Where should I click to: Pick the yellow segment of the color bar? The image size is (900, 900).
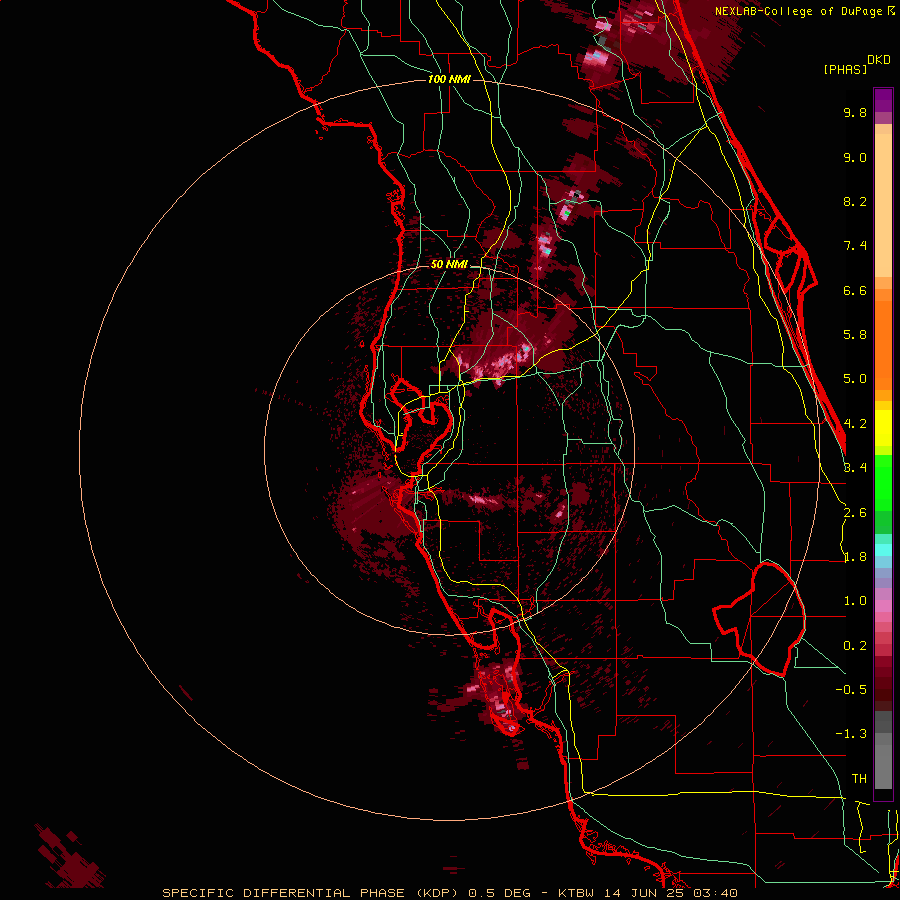coord(883,428)
